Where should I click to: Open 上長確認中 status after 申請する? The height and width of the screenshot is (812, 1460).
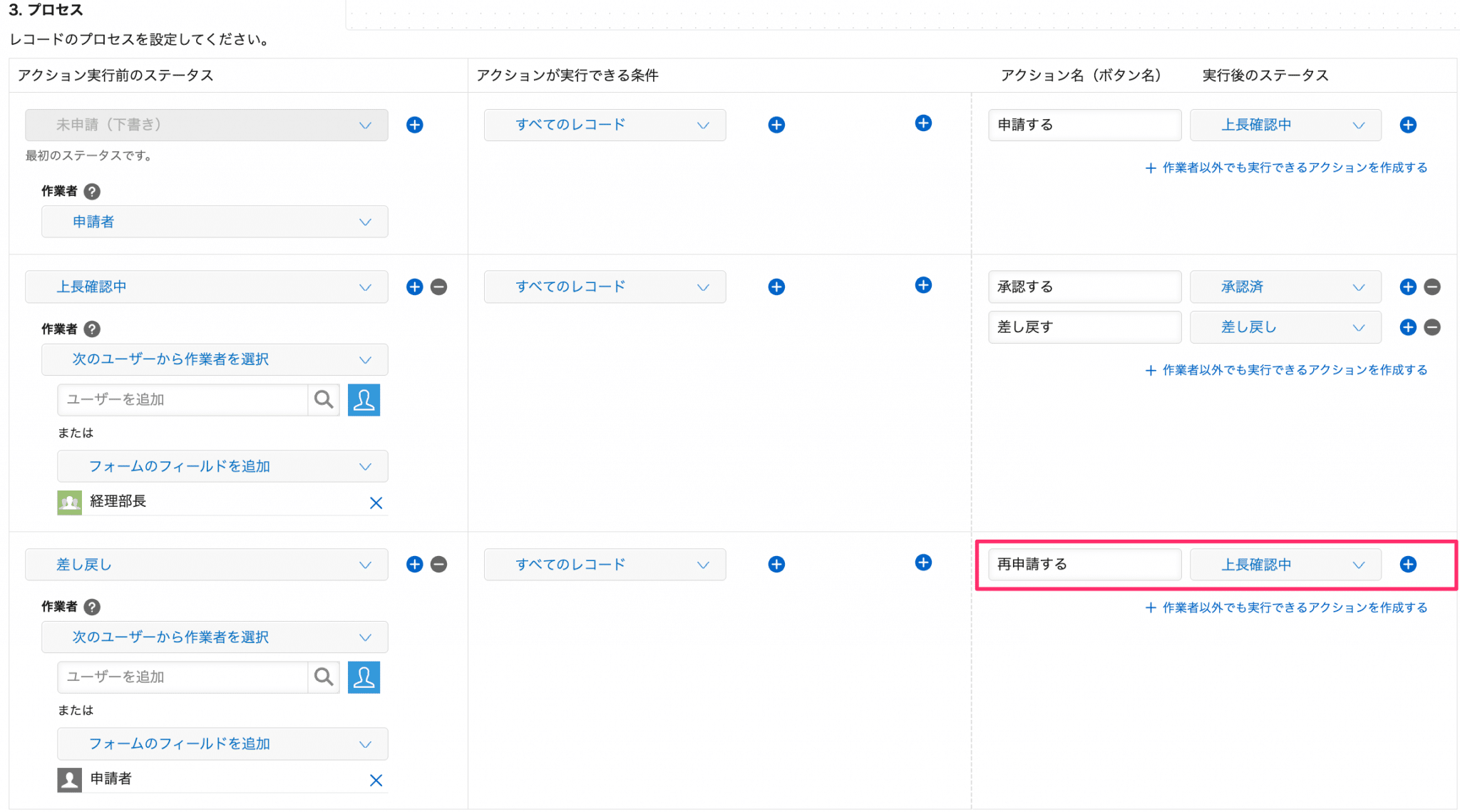(1286, 125)
